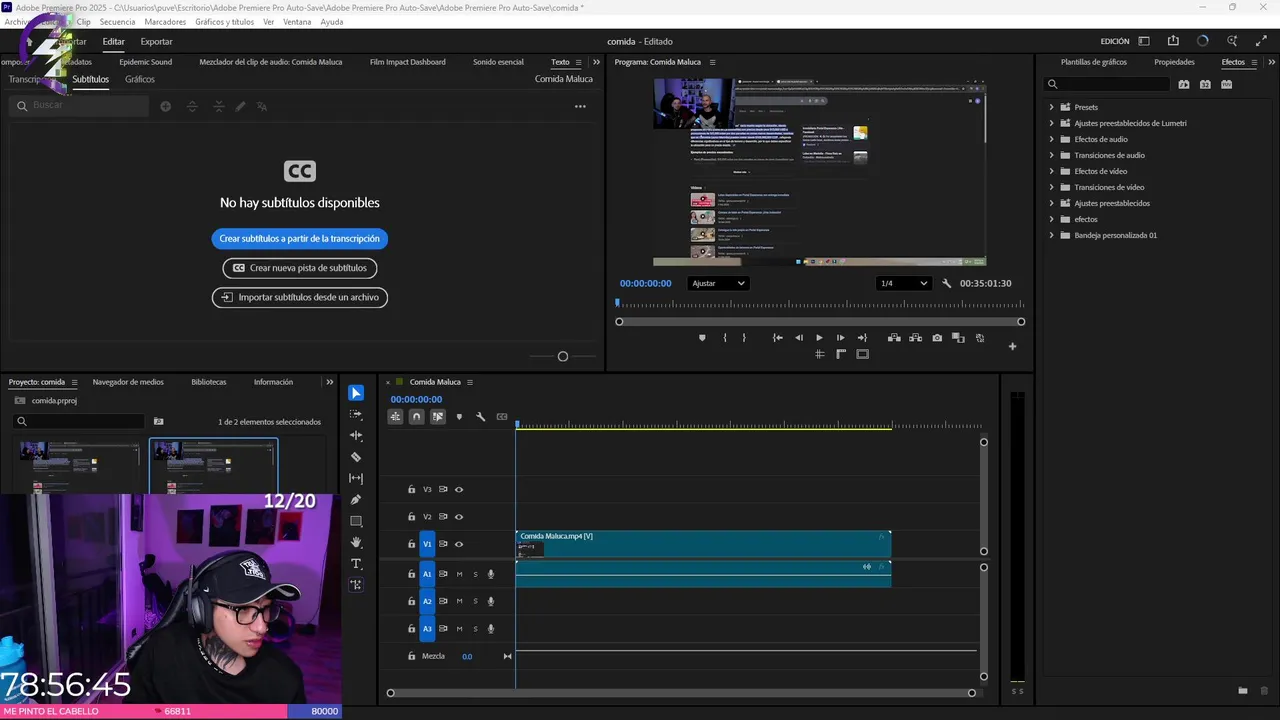
Task: Open the button editor plus icon
Action: pyautogui.click(x=1012, y=347)
